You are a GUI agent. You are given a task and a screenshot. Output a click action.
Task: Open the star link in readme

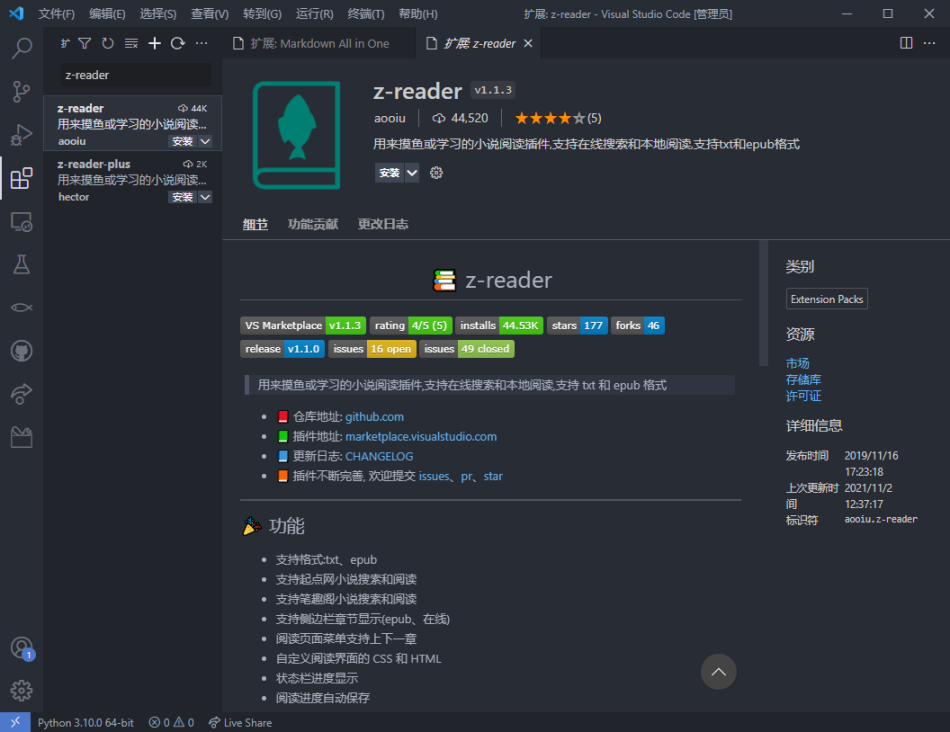pos(493,476)
